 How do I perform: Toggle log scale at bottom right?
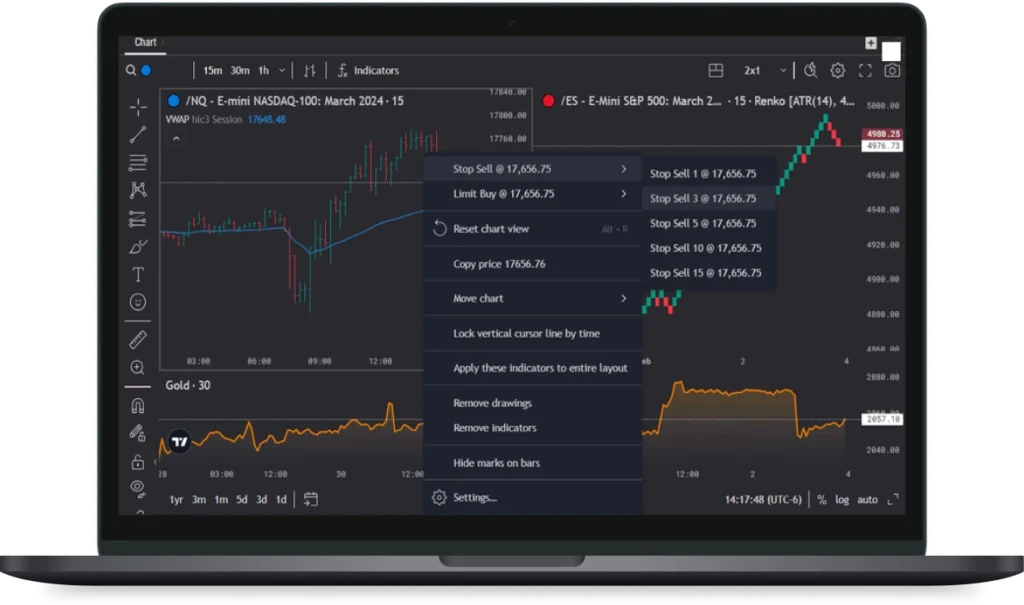point(842,499)
